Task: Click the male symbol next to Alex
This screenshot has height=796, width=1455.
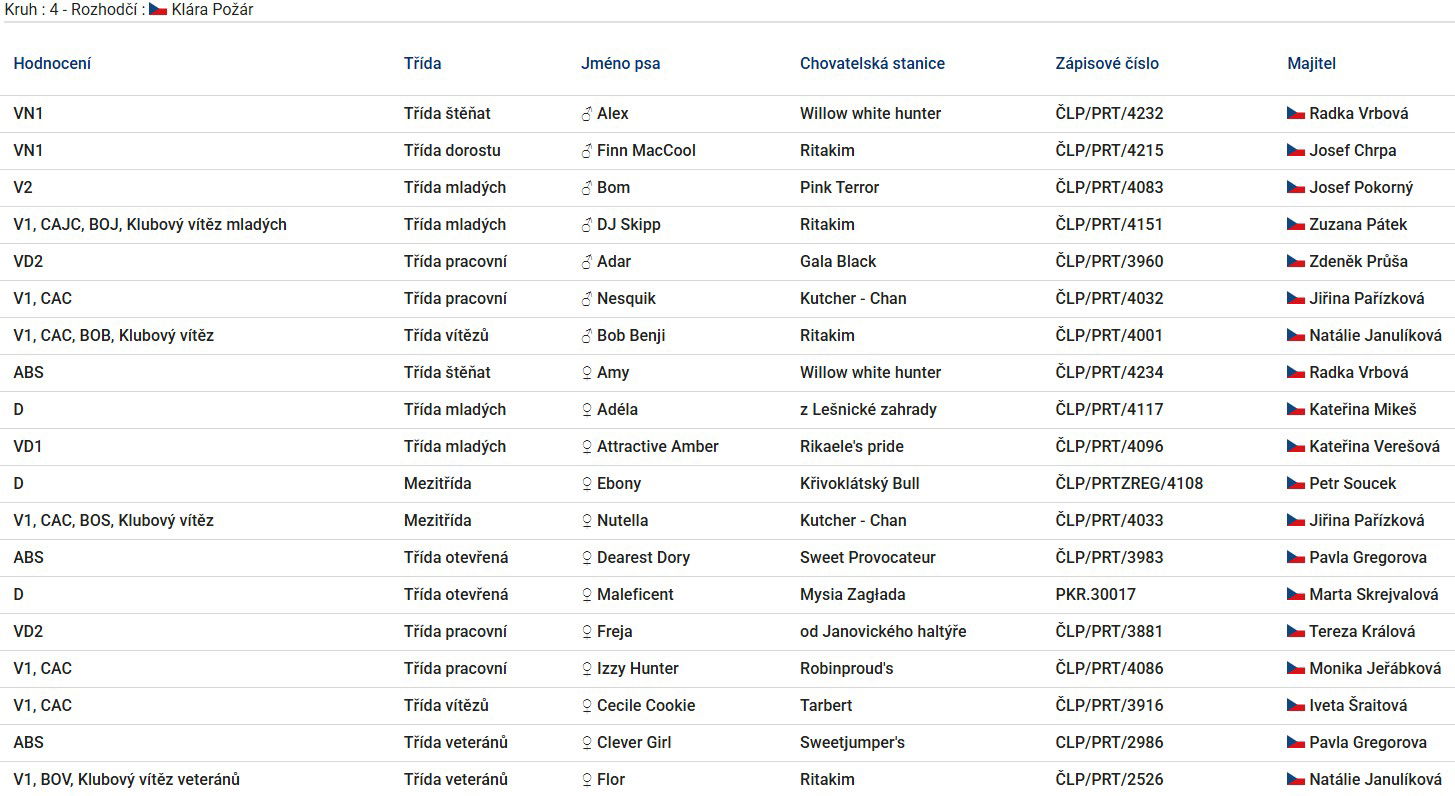Action: [x=587, y=114]
